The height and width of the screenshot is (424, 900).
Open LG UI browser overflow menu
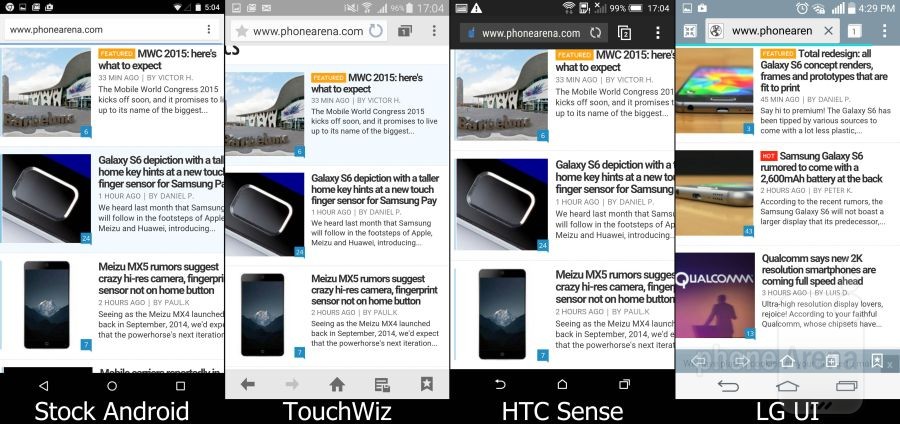tap(885, 31)
